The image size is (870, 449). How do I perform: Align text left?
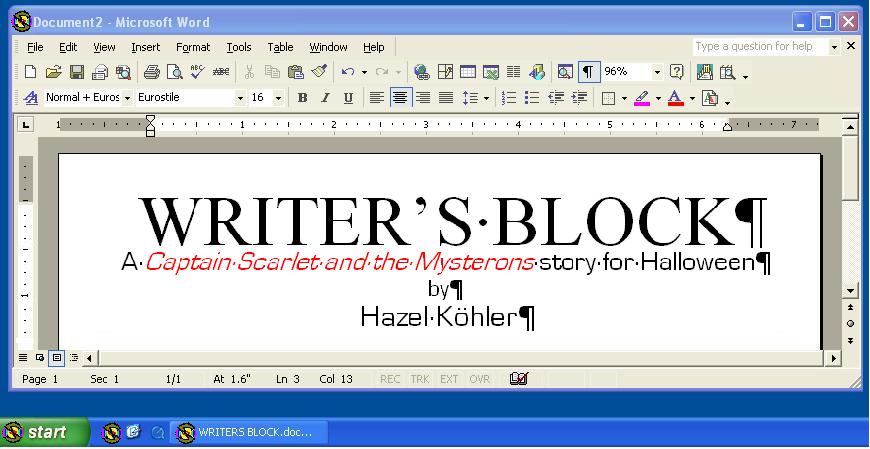tap(377, 98)
